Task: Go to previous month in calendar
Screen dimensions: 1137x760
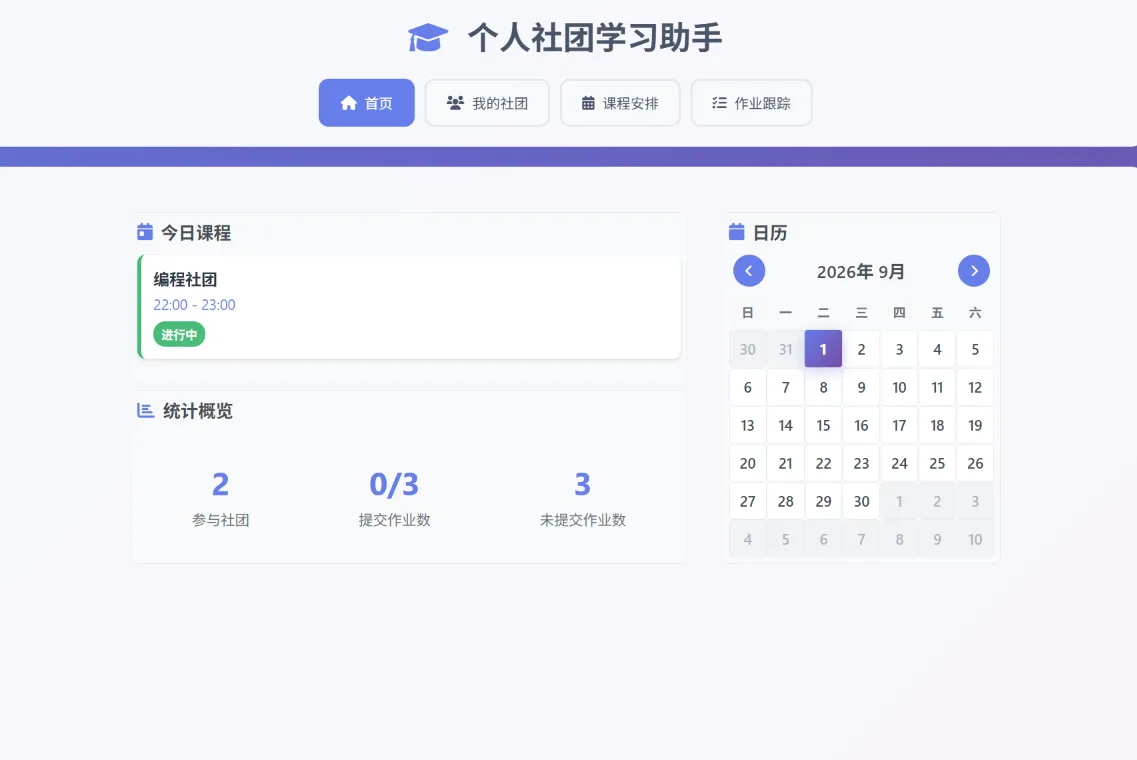Action: (x=749, y=271)
